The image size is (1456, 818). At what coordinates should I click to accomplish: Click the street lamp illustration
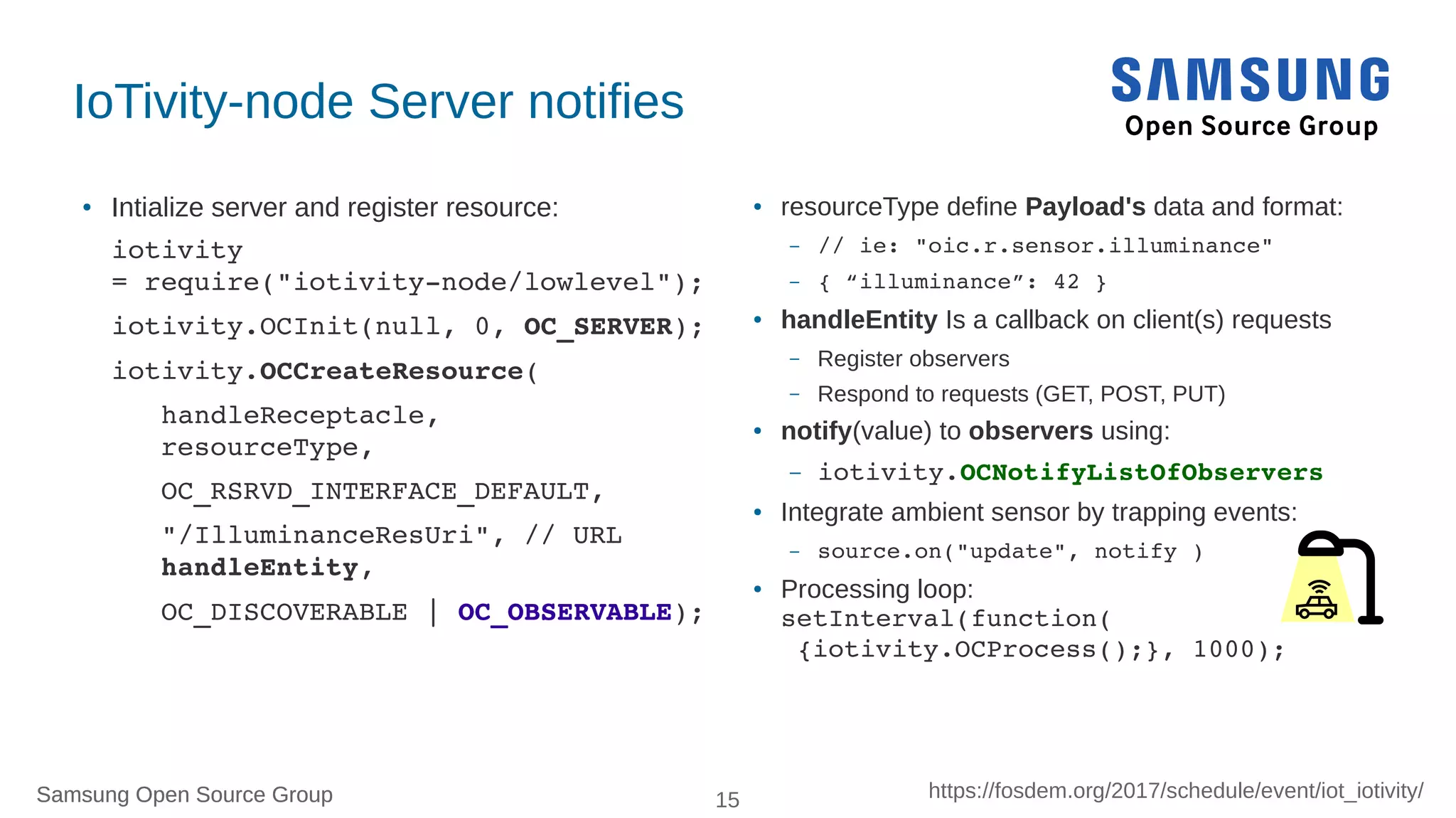[1332, 578]
